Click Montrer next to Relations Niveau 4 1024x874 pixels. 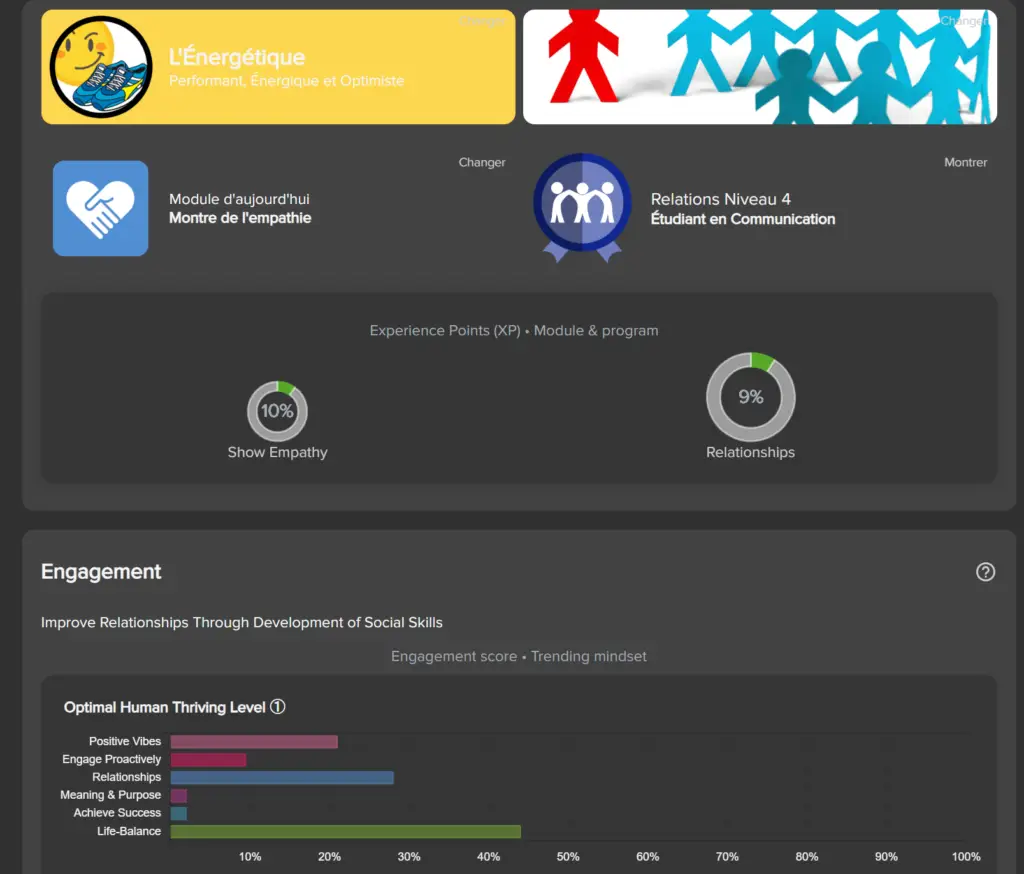965,162
